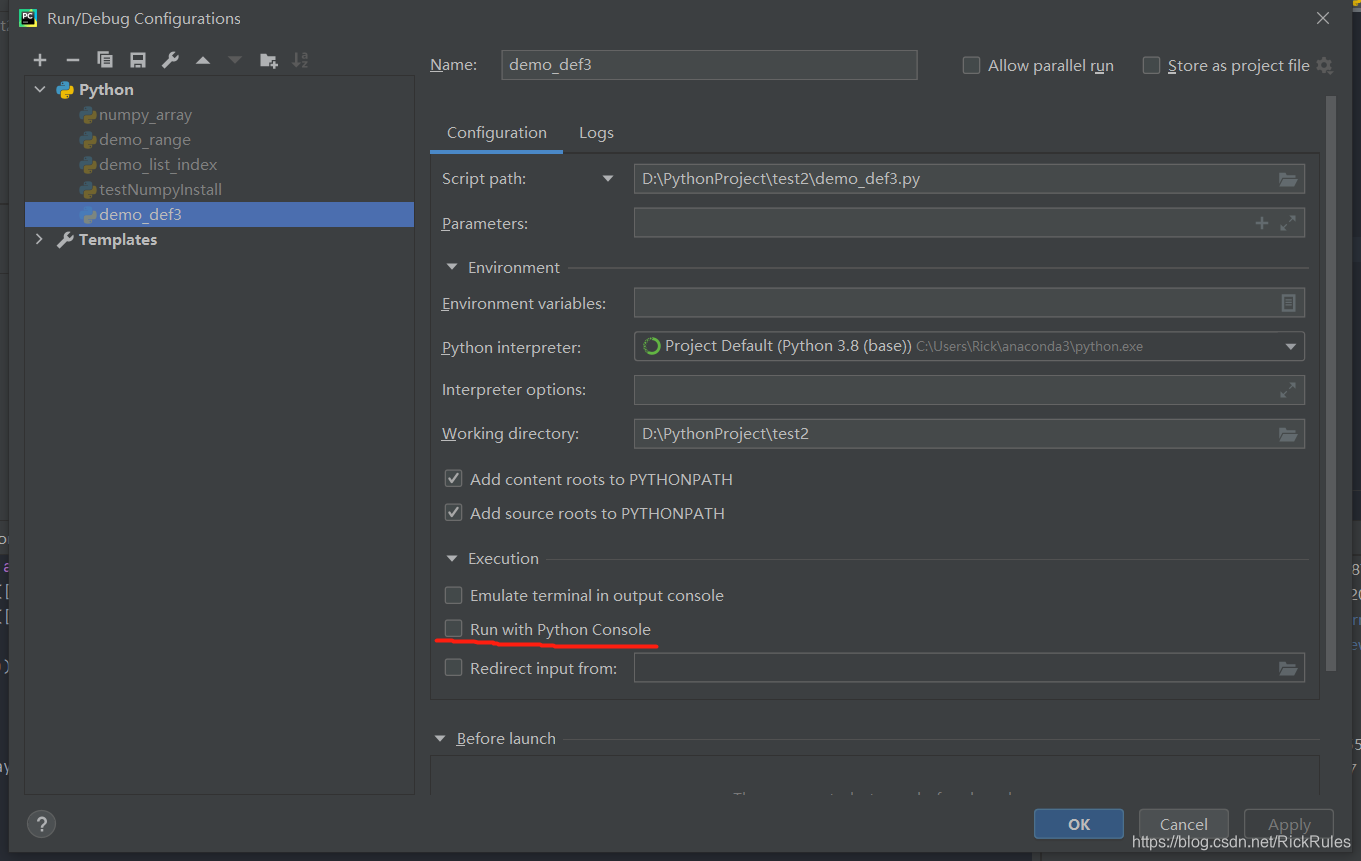Open Script path type dropdown arrow
1361x861 pixels.
607,179
